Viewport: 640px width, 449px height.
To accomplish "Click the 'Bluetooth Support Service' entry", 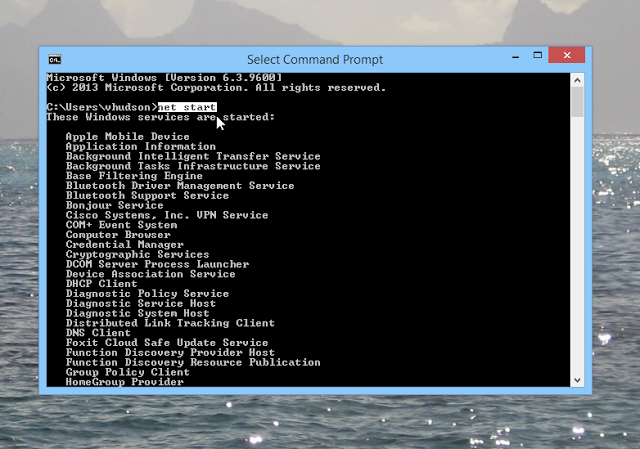I will [147, 196].
